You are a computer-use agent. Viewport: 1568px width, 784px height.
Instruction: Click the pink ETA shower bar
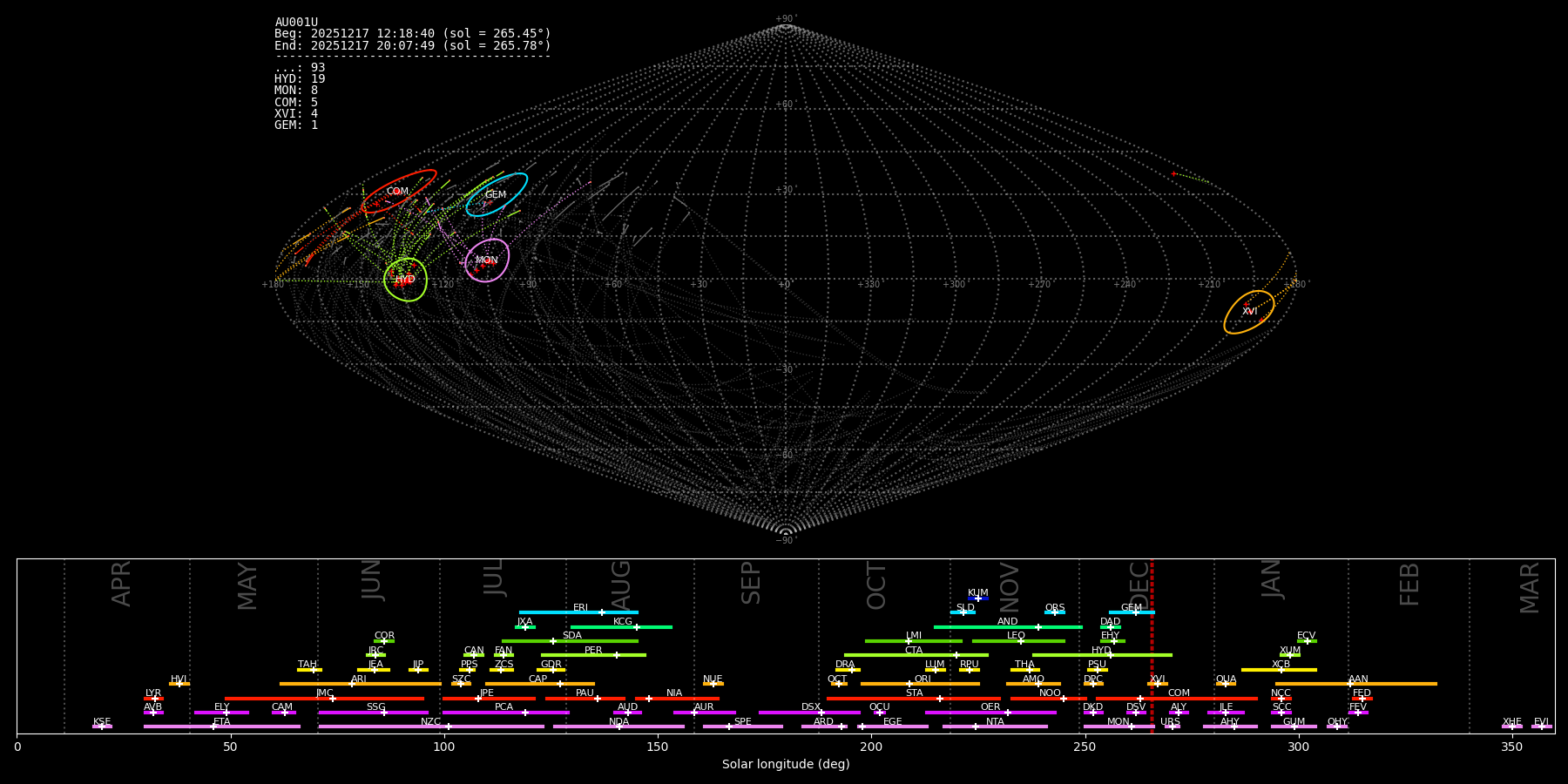click(222, 727)
